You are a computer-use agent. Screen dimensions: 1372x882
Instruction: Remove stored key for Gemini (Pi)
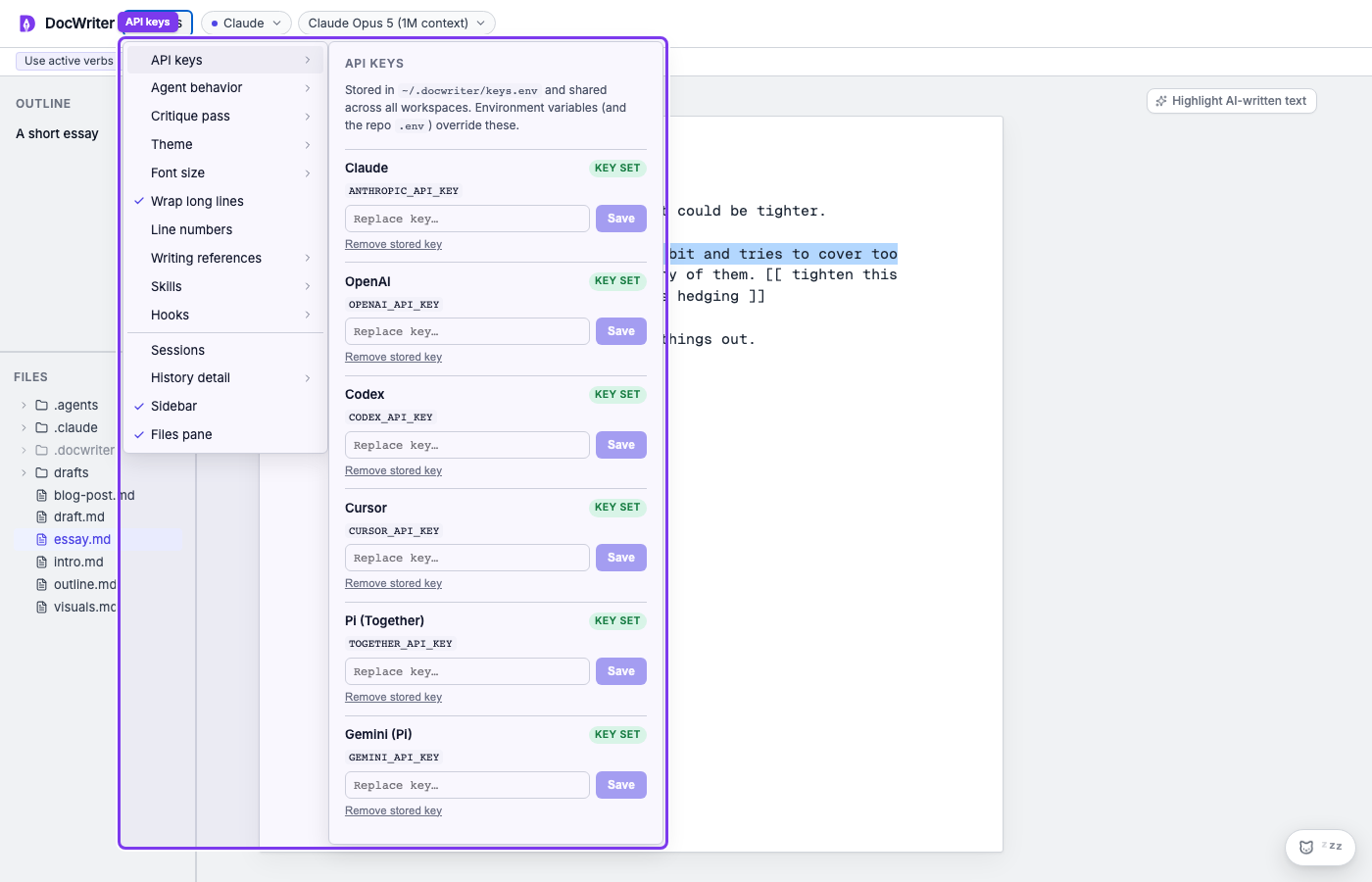393,810
